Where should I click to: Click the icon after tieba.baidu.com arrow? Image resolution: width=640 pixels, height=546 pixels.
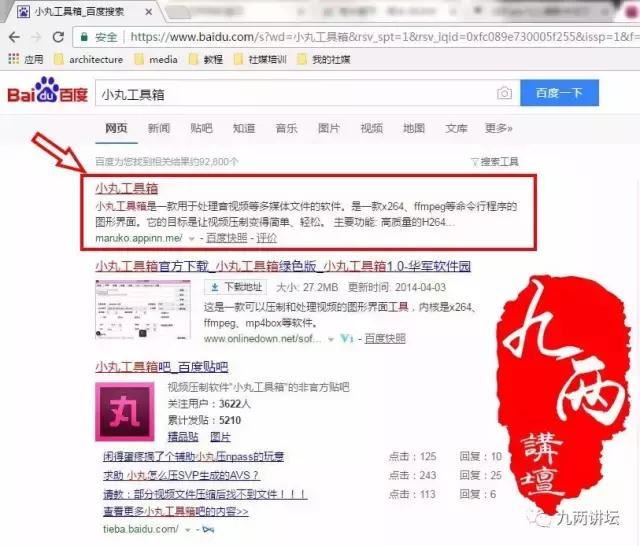(208, 530)
